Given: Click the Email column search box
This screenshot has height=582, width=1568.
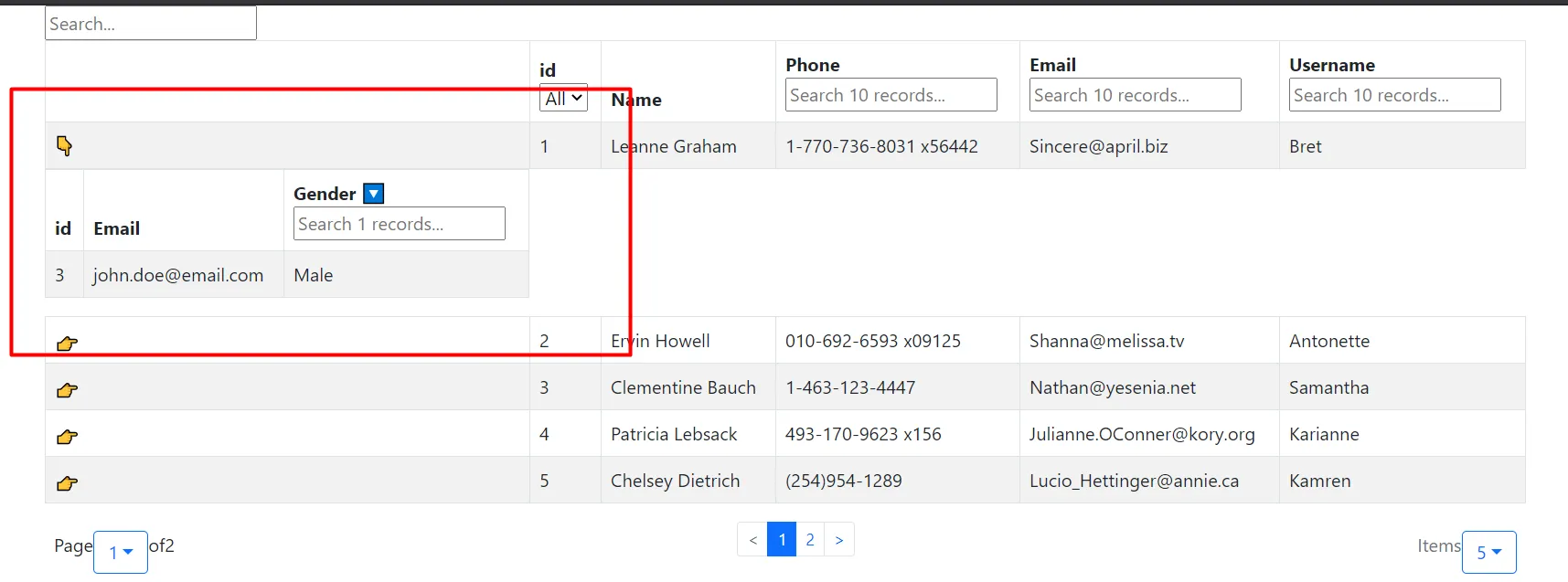Looking at the screenshot, I should point(1135,95).
